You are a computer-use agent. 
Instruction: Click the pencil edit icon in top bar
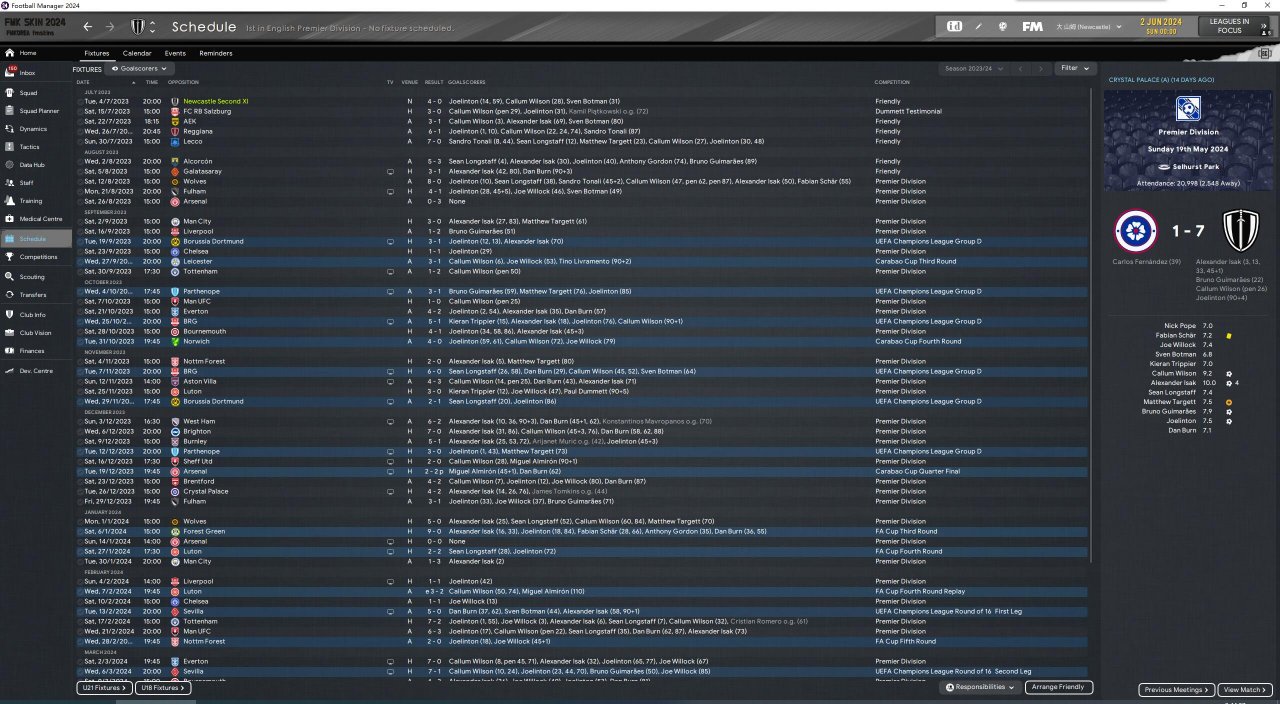click(x=979, y=26)
